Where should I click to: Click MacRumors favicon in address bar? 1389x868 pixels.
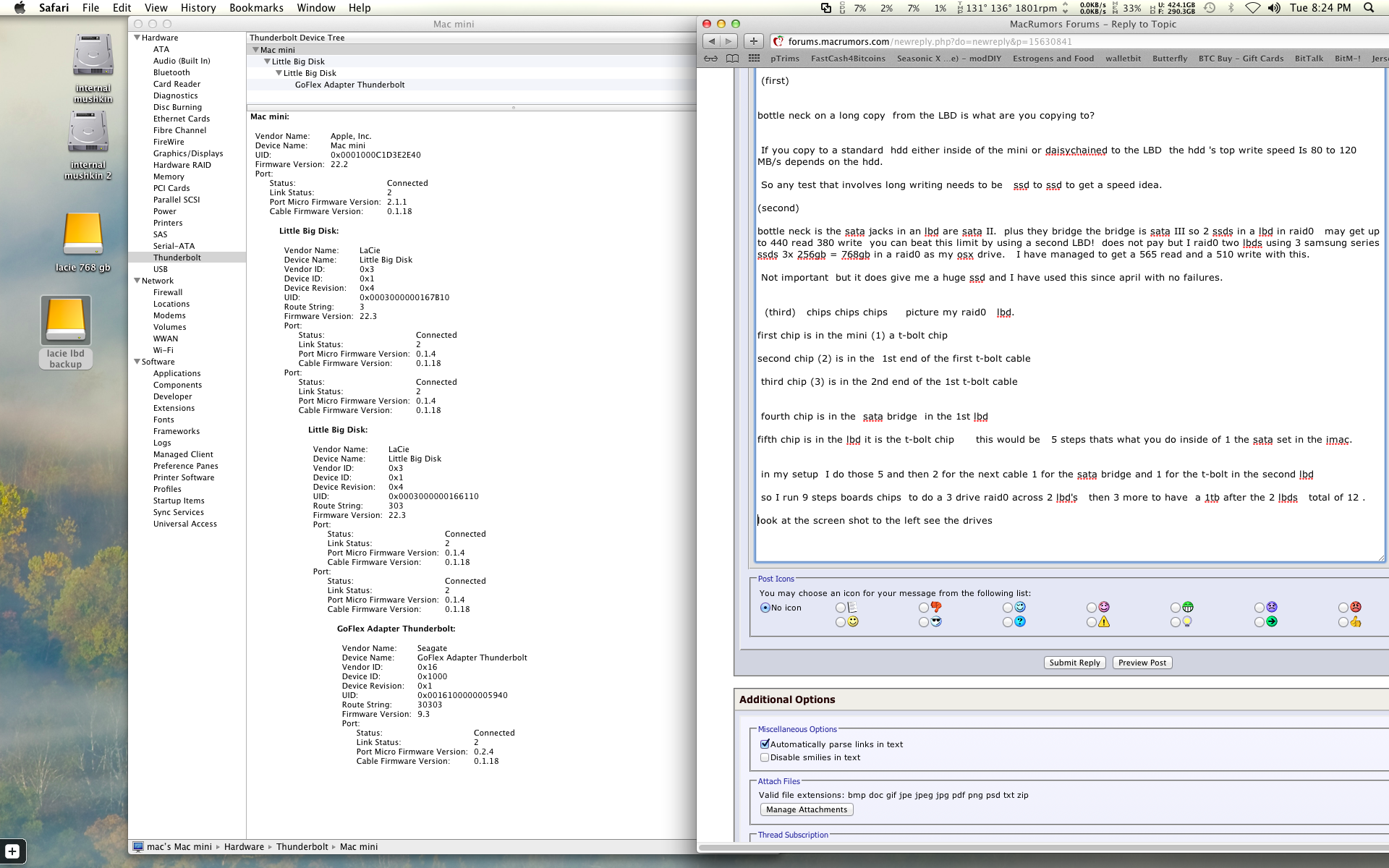[778, 41]
